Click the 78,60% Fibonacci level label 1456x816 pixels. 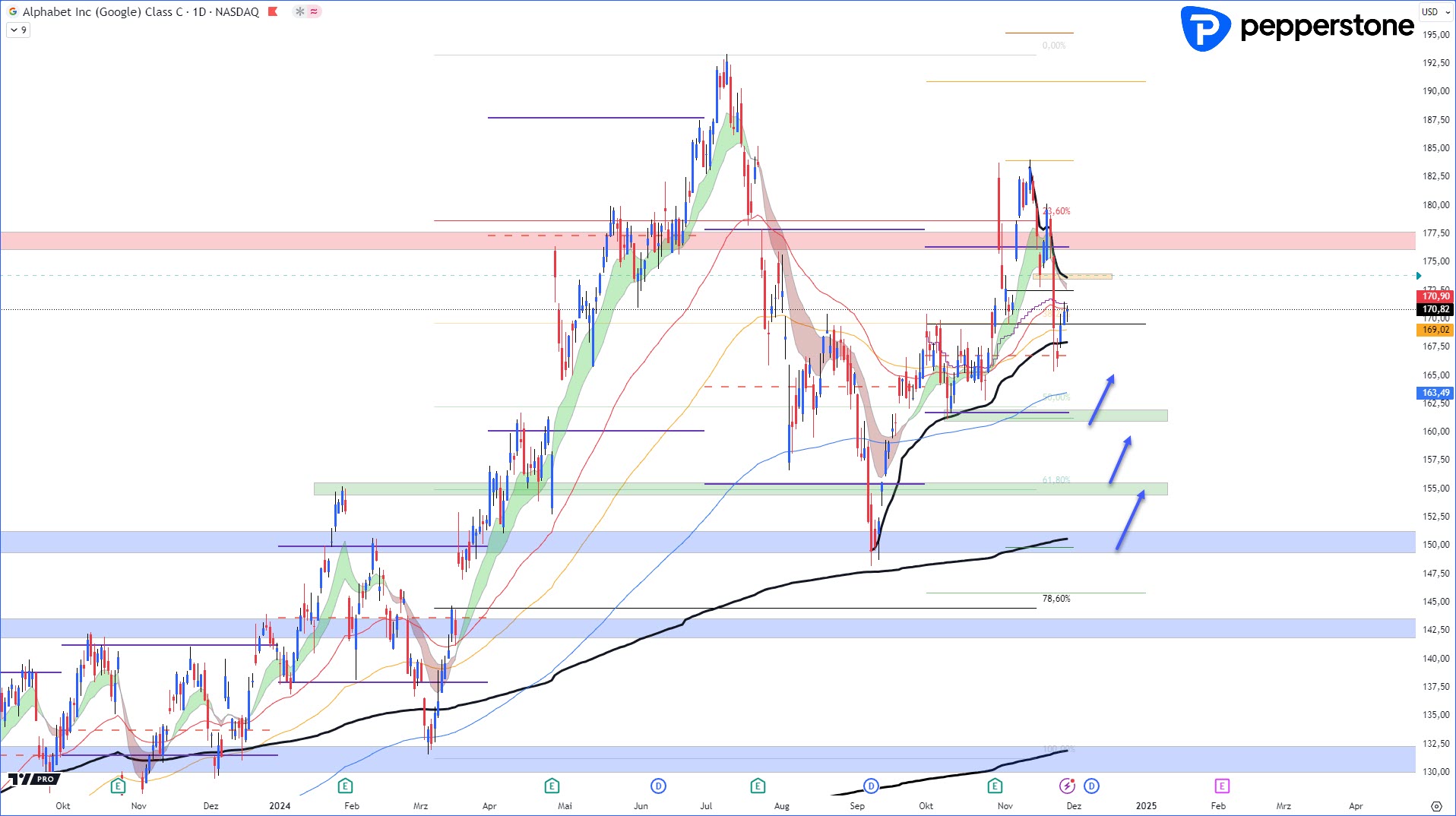[1056, 599]
